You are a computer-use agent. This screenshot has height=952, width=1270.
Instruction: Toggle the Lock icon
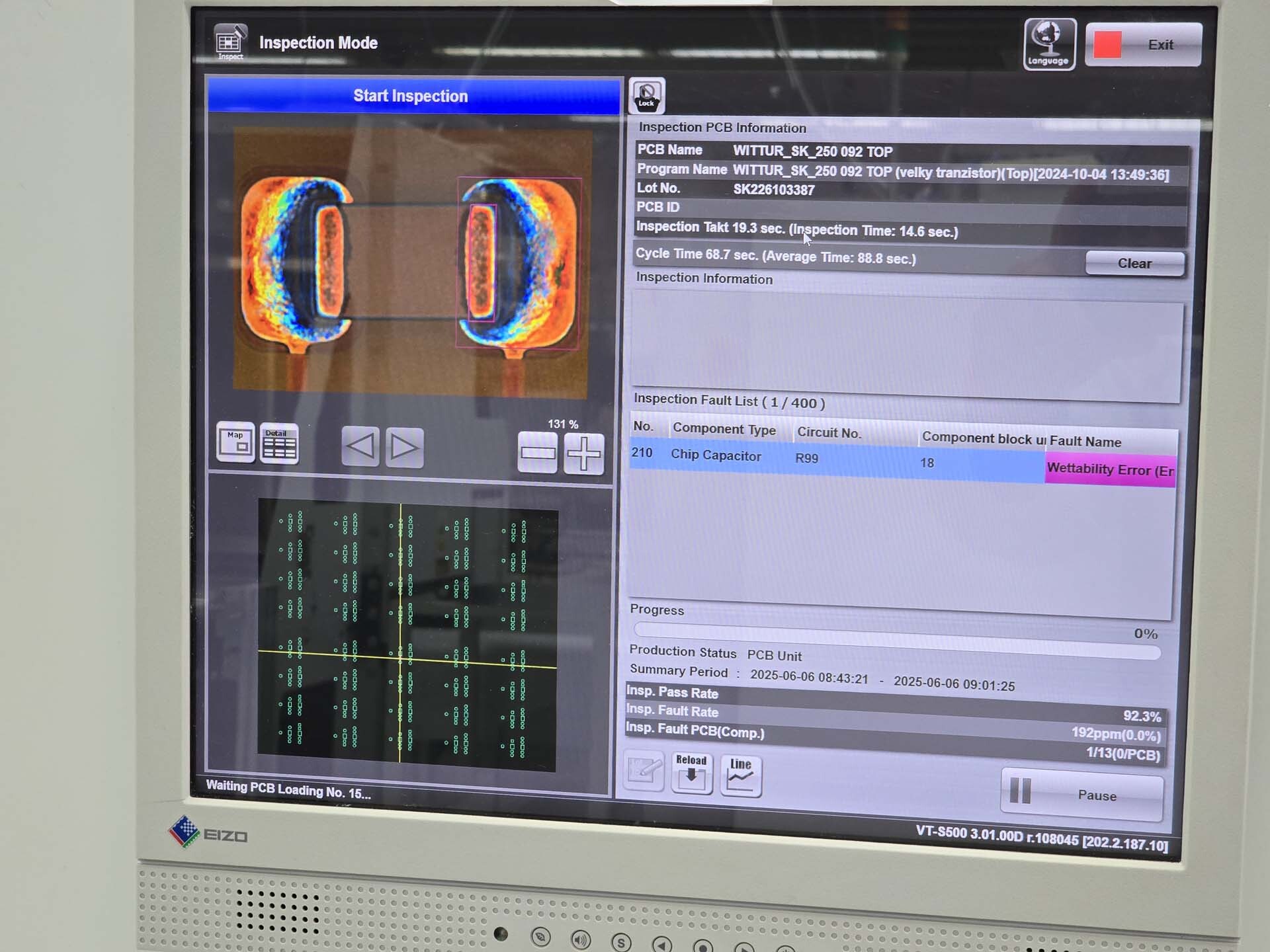(647, 95)
